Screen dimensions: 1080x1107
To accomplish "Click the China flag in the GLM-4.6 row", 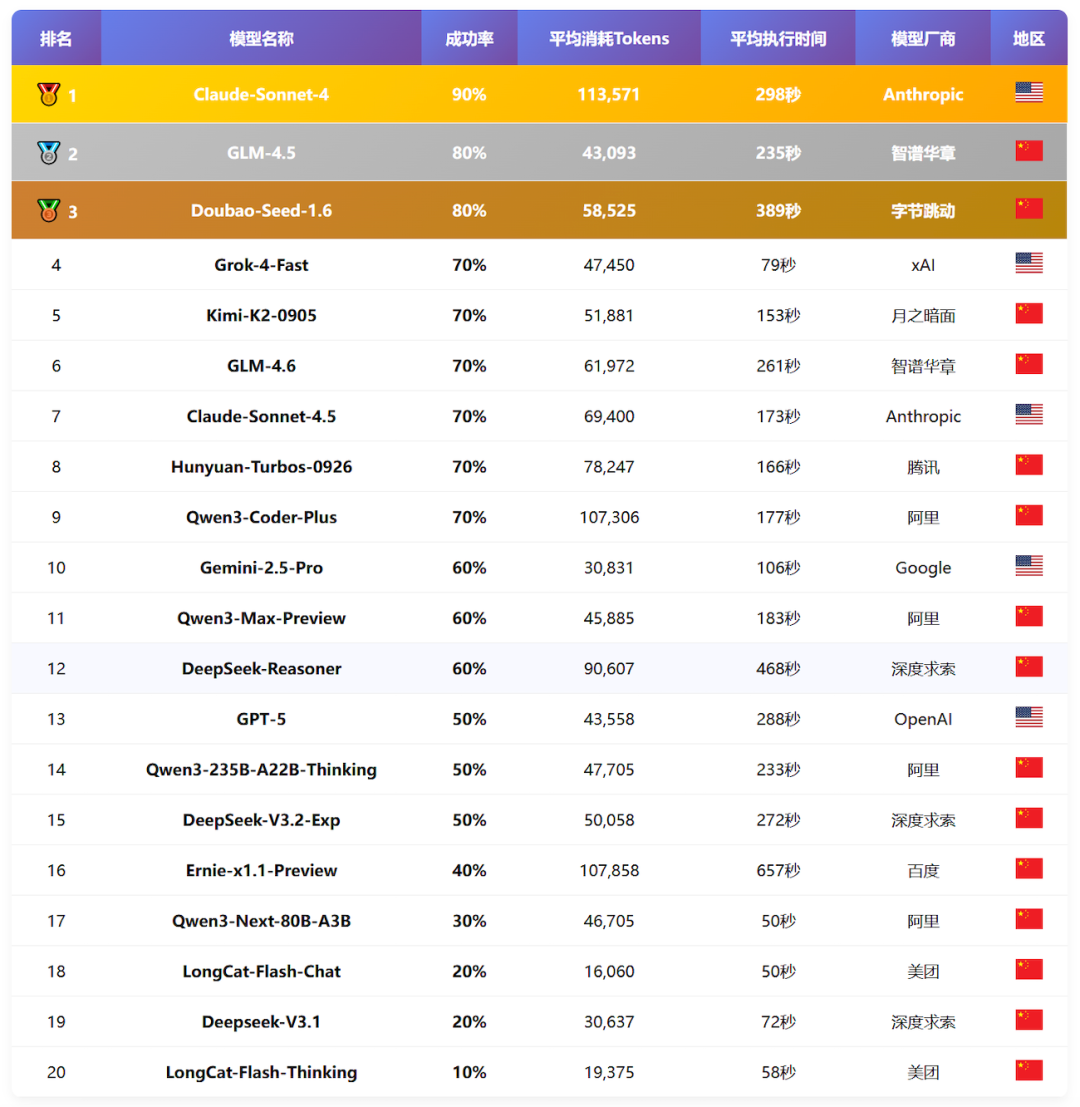I will (x=1028, y=364).
